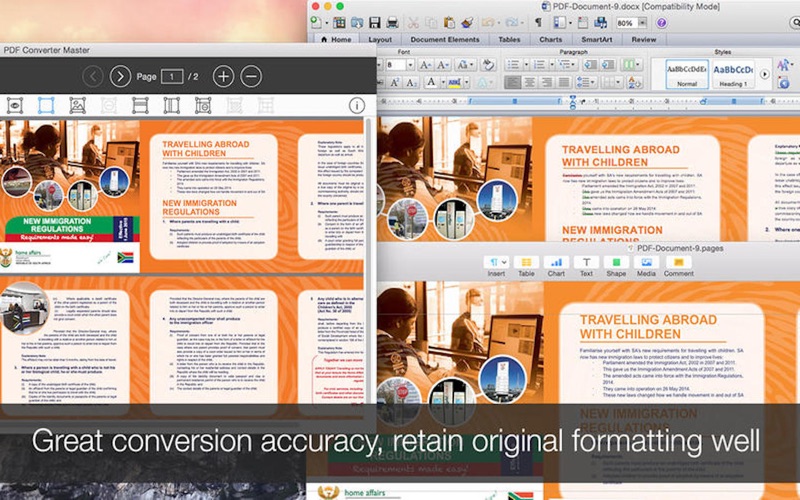Image resolution: width=800 pixels, height=500 pixels.
Task: Open the change case Aa dropdown
Action: (466, 65)
